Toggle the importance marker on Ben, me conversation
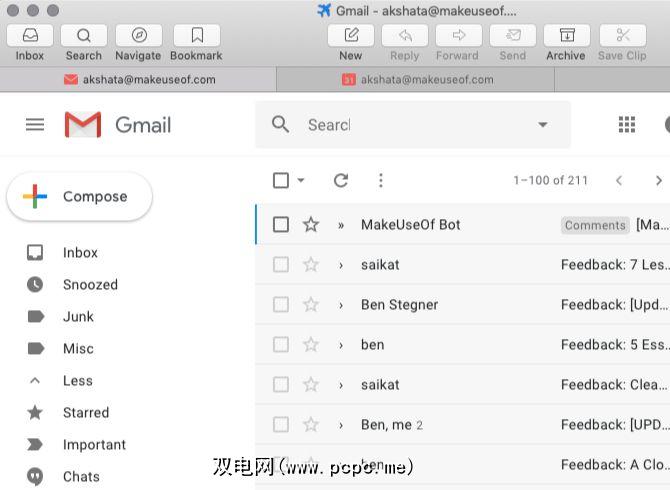Screen dimensions: 670x490 tap(341, 425)
